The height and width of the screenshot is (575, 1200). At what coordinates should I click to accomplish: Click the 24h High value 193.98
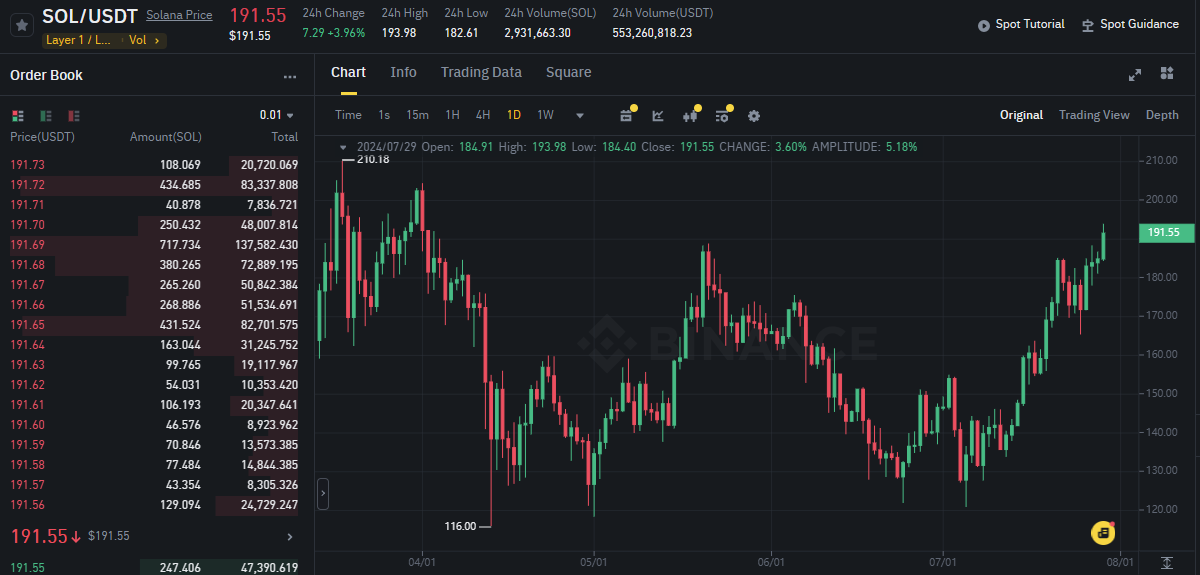(399, 33)
